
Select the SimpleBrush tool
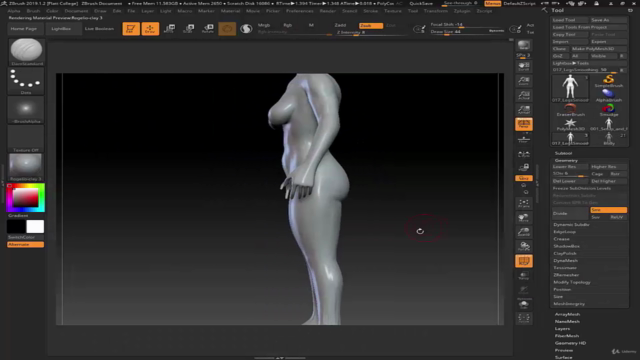point(609,80)
